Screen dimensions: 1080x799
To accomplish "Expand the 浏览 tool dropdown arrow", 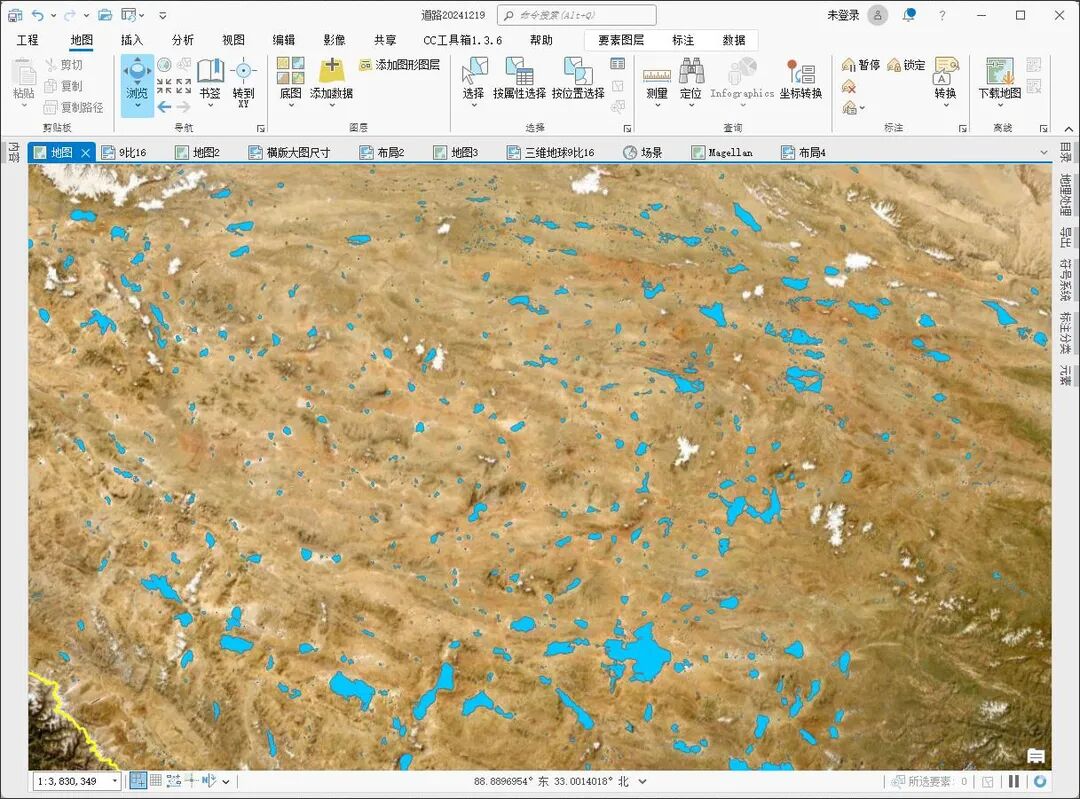I will pos(137,105).
